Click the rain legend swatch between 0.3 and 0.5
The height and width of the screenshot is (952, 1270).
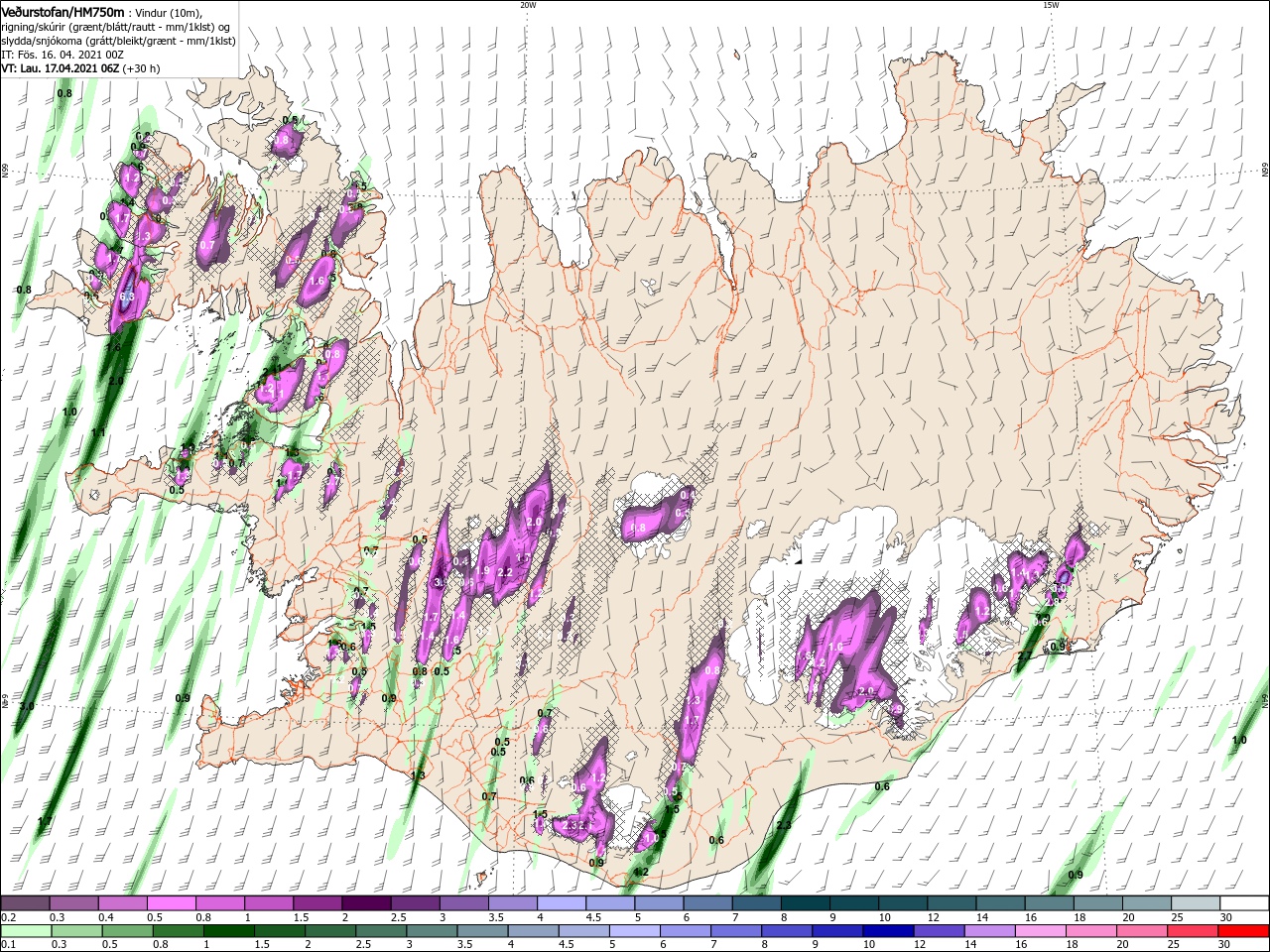point(76,931)
